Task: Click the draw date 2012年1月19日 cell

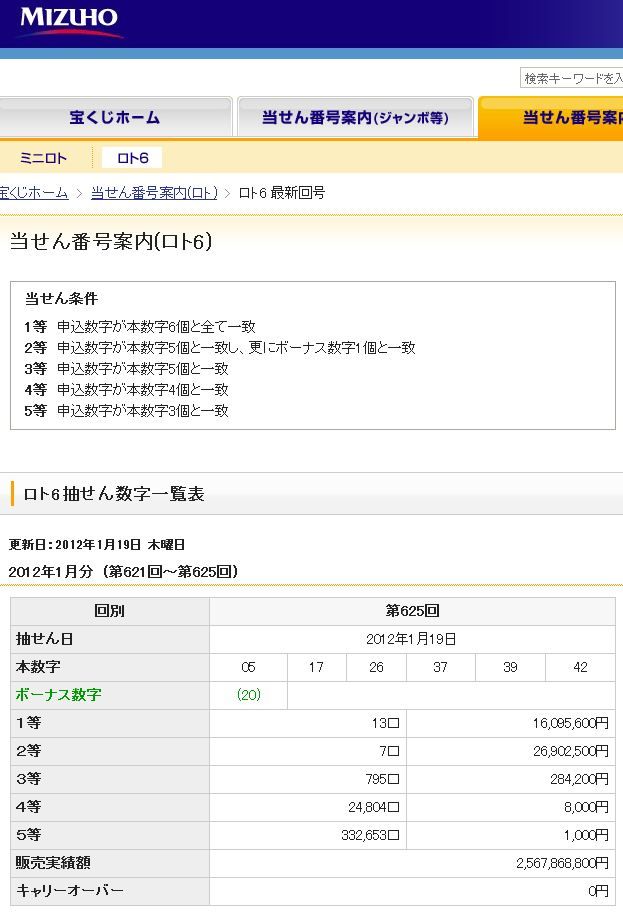Action: 412,639
